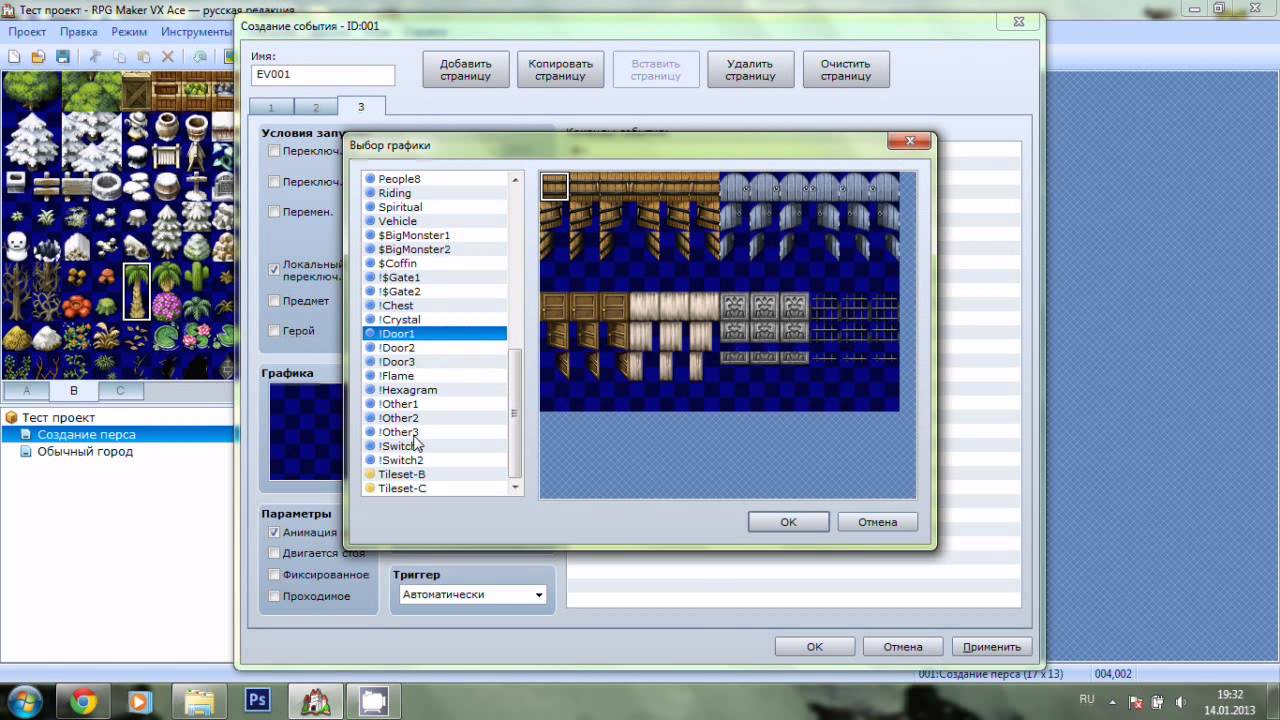Viewport: 1280px width, 720px height.
Task: Click the Применить button
Action: (992, 647)
